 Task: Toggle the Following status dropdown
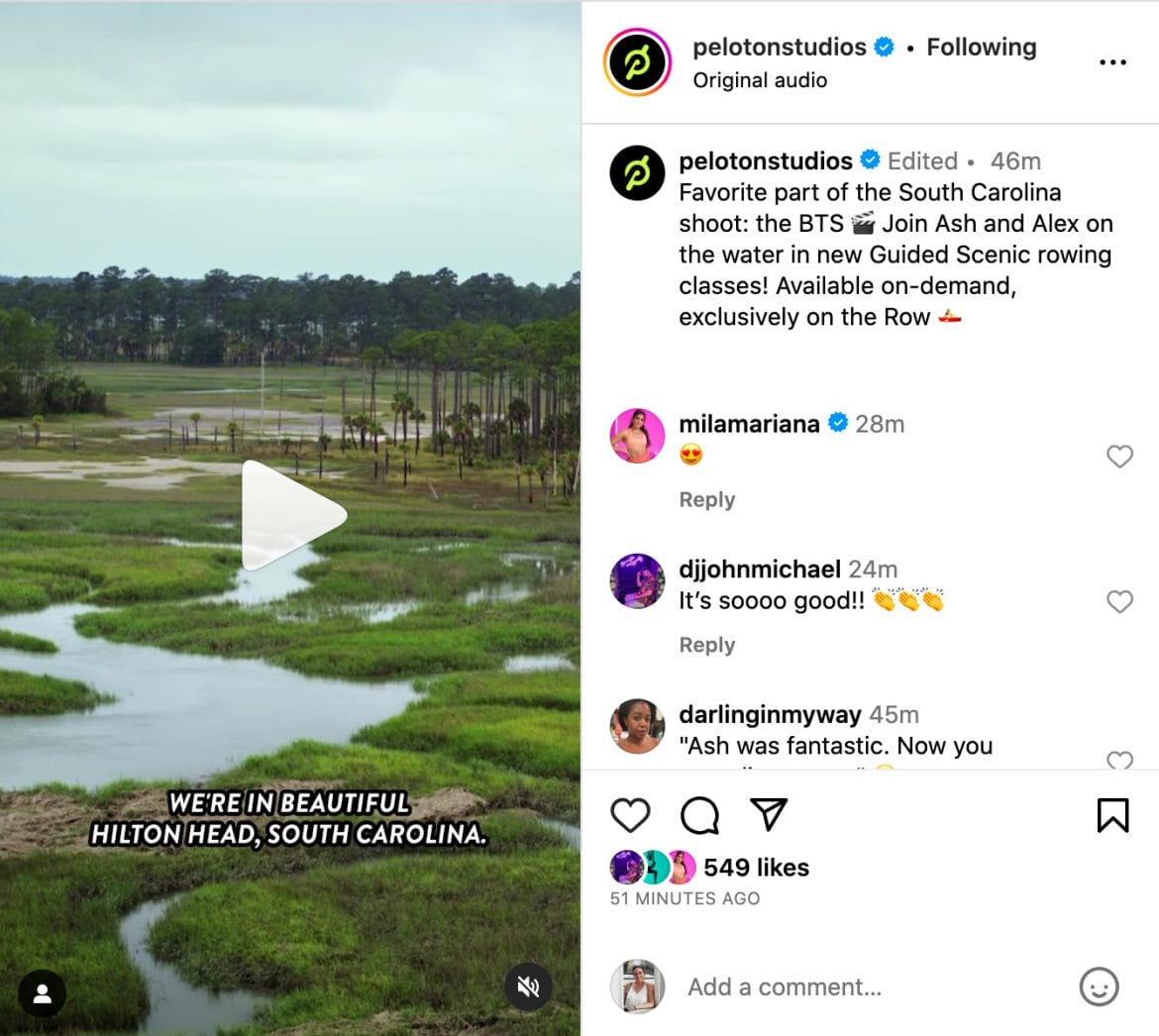(981, 47)
